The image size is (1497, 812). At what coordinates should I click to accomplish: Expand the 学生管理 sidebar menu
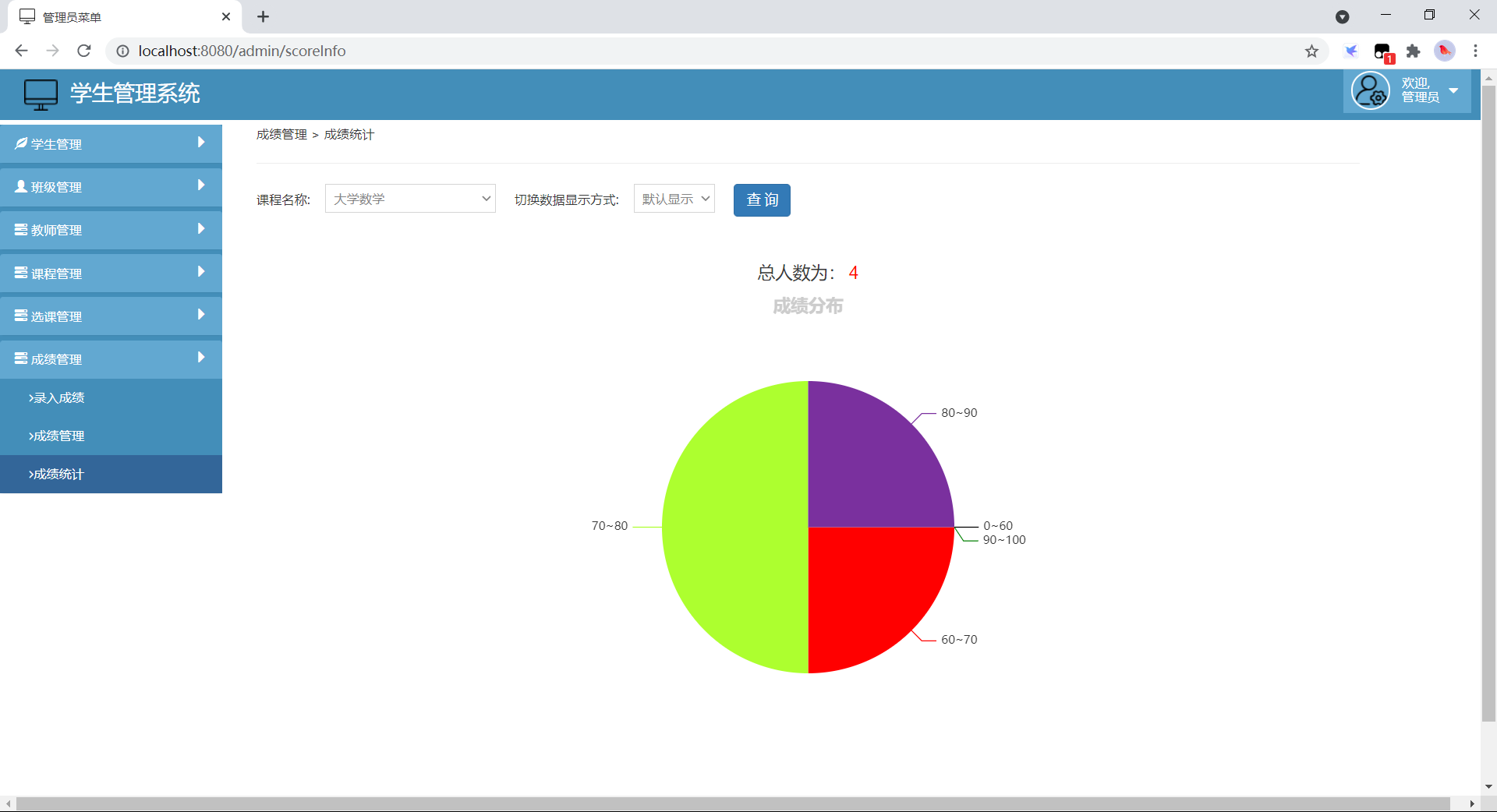point(111,143)
